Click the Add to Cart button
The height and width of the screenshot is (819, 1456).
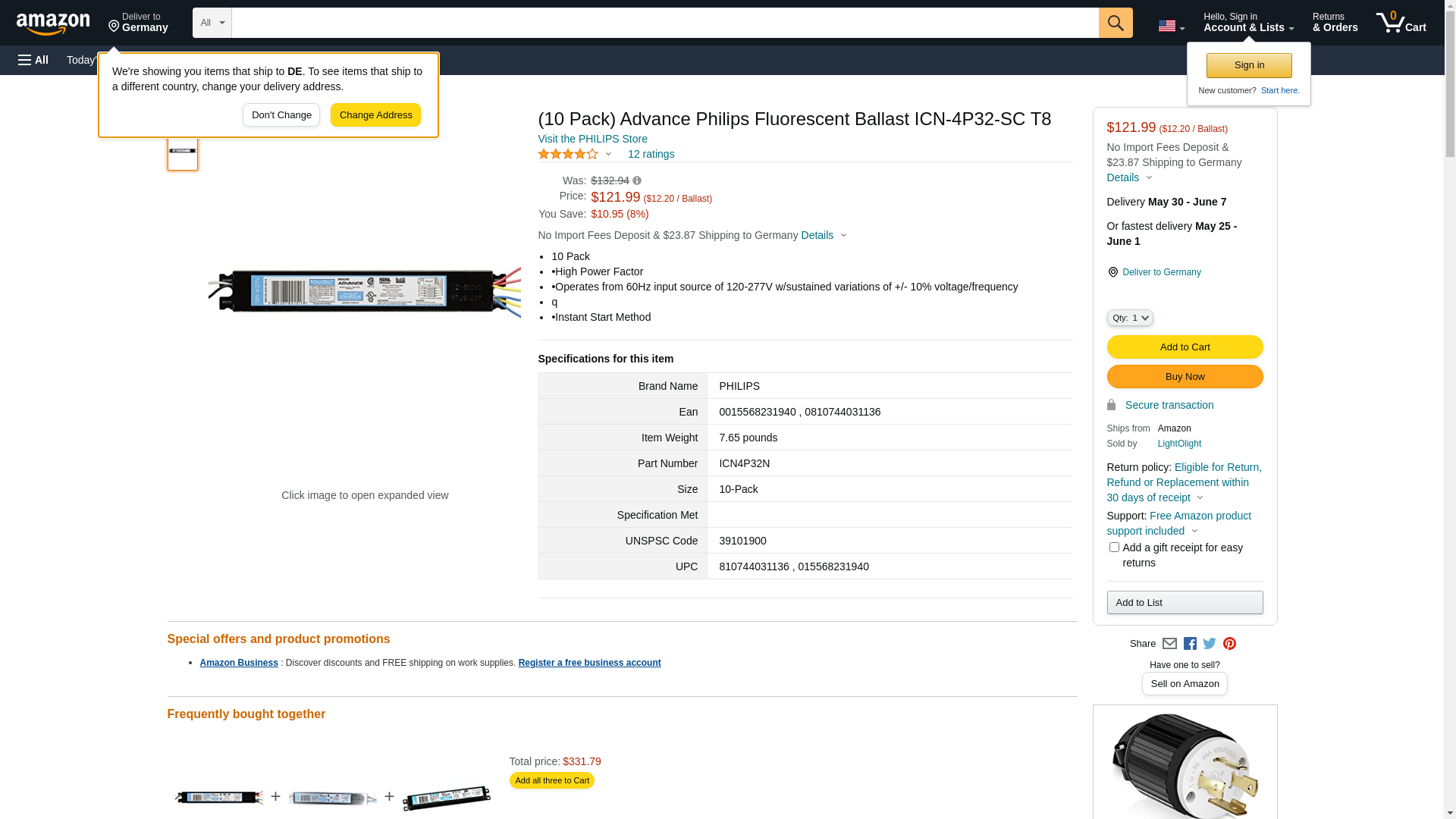[x=1185, y=347]
